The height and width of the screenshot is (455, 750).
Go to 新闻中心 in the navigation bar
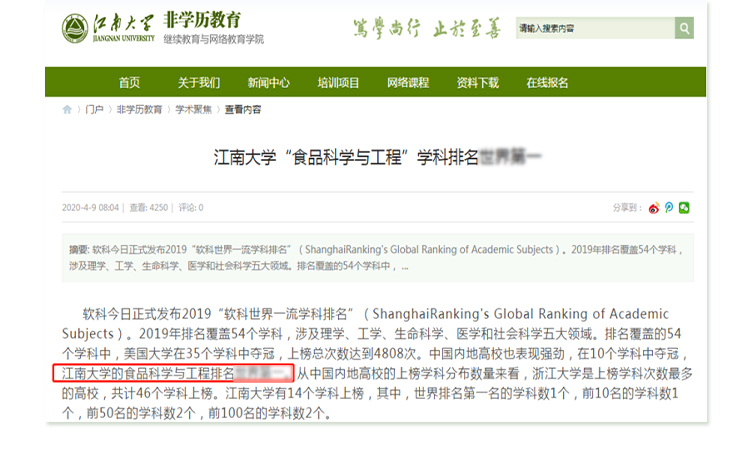[x=269, y=83]
